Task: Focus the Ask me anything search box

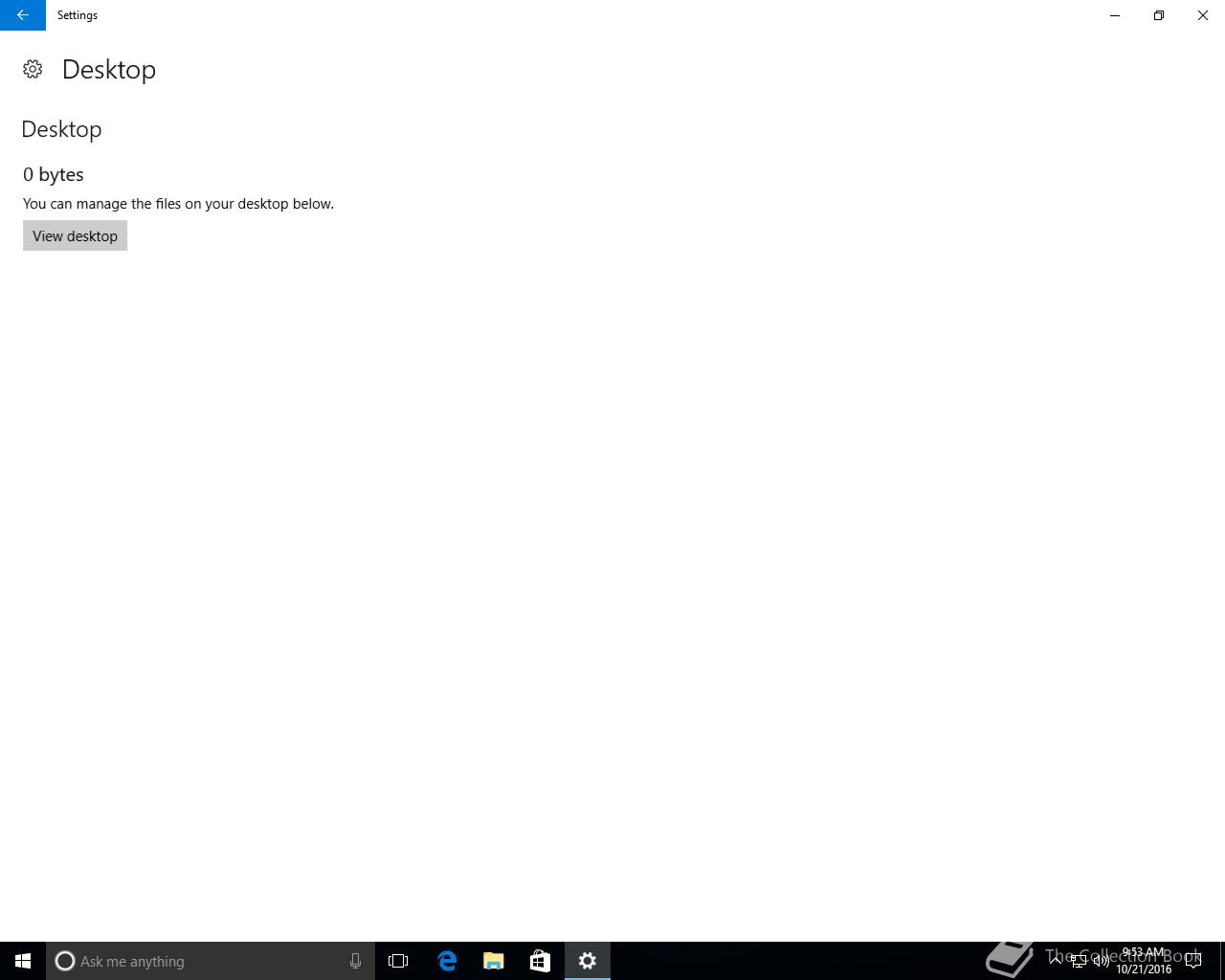Action: pos(211,961)
